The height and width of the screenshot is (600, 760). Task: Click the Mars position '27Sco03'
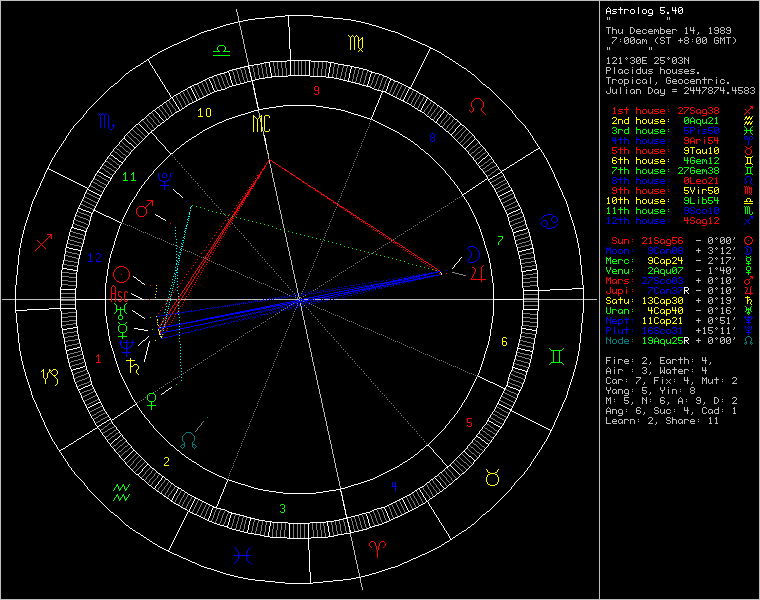pos(662,281)
